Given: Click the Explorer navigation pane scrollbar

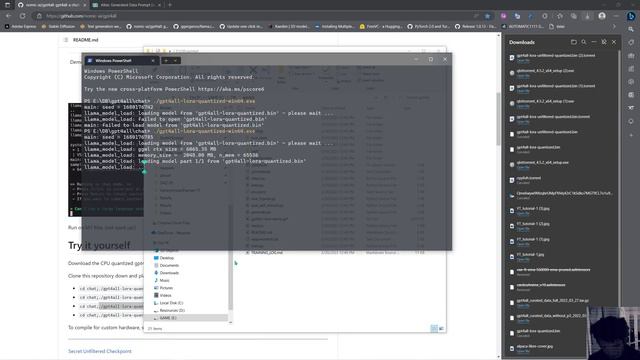Looking at the screenshot, I should click(230, 257).
